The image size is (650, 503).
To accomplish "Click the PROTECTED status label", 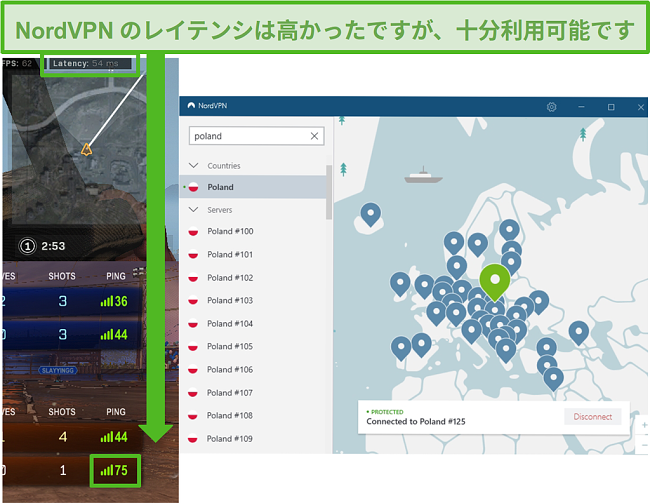I will coord(385,412).
